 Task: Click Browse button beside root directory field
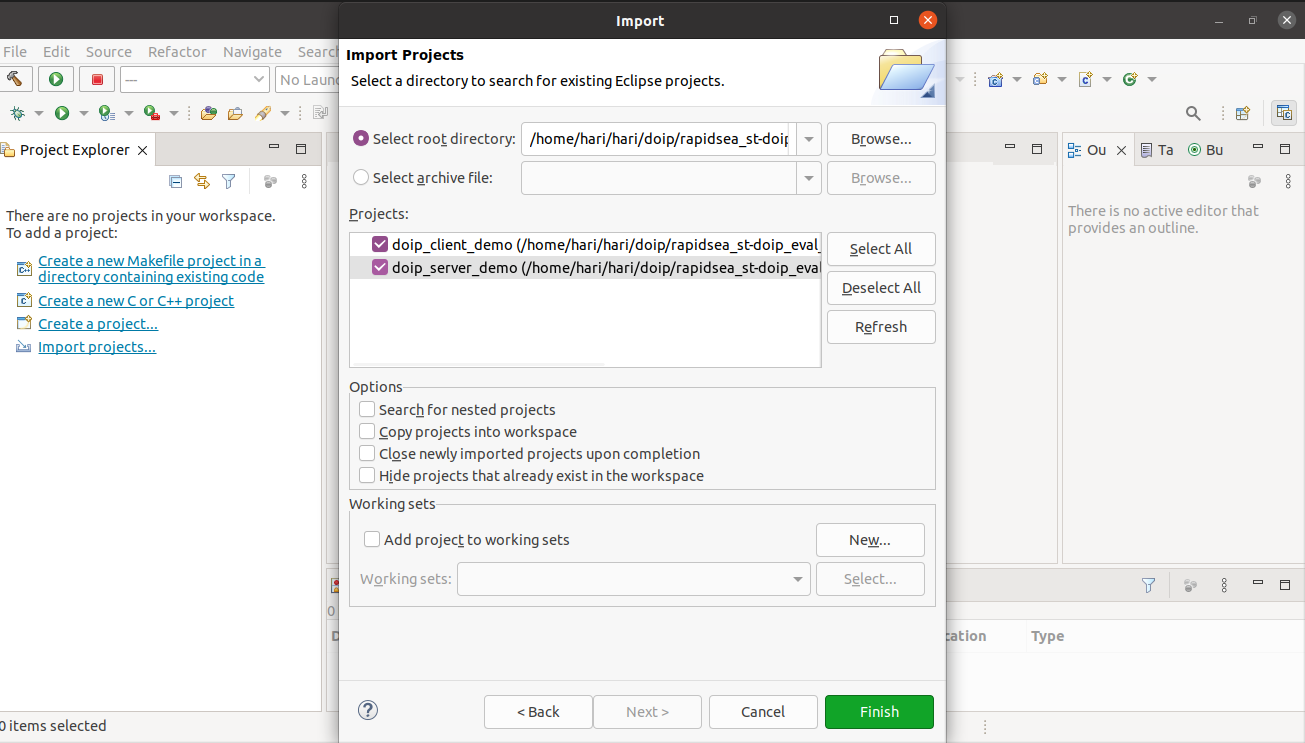[x=881, y=139]
